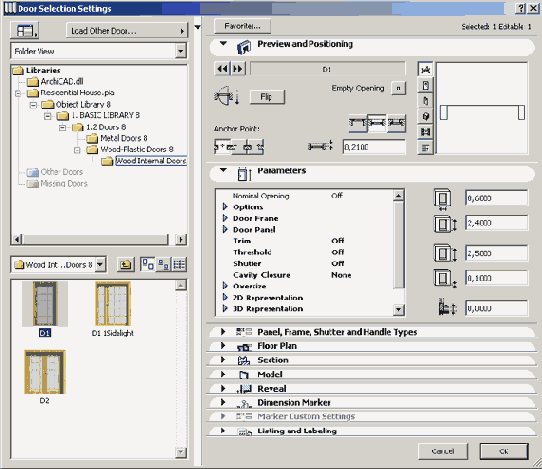Collapse the Parameters panel

click(224, 170)
